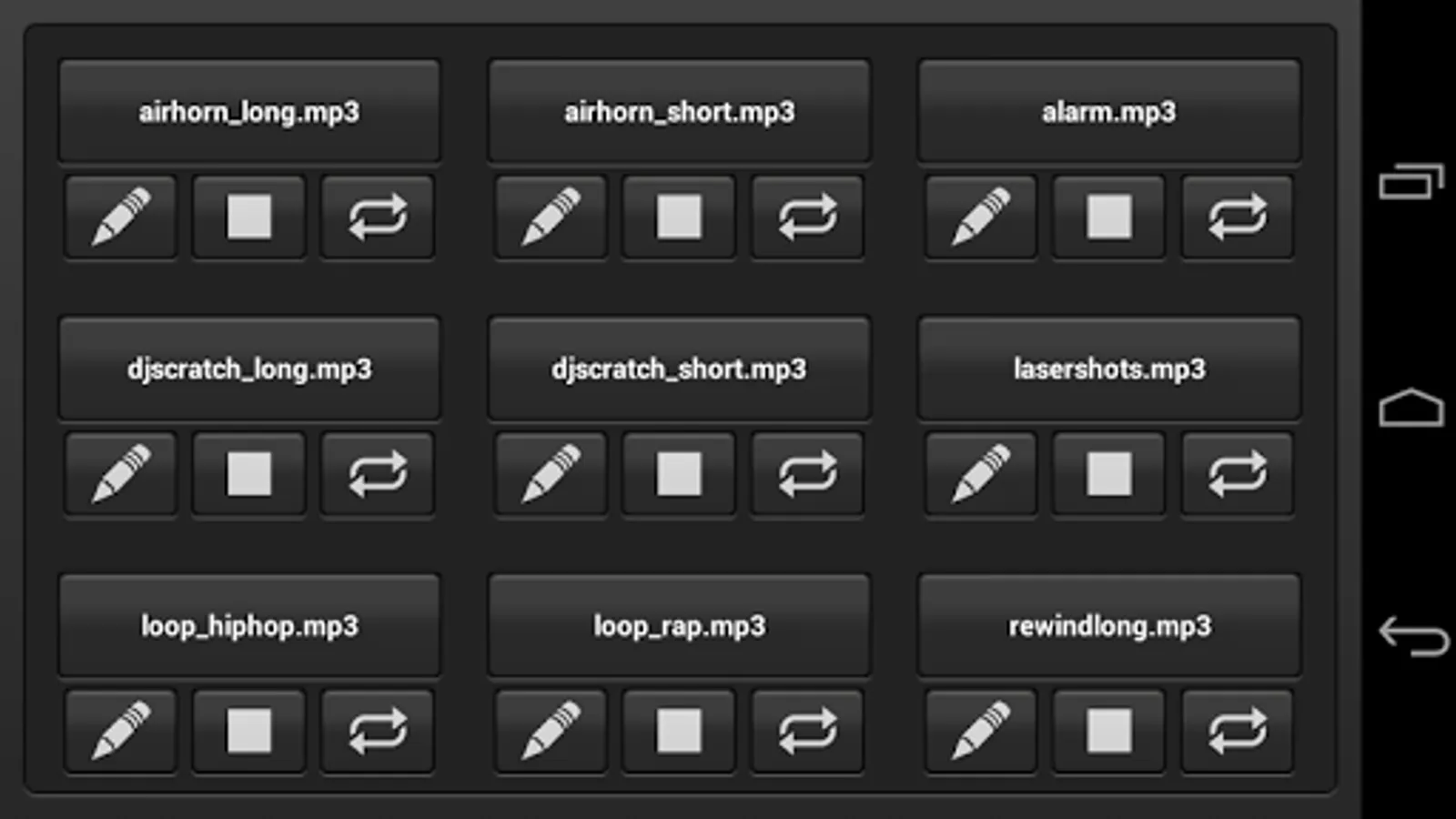This screenshot has height=819, width=1456.
Task: Open Android recent apps overview
Action: point(1411,181)
